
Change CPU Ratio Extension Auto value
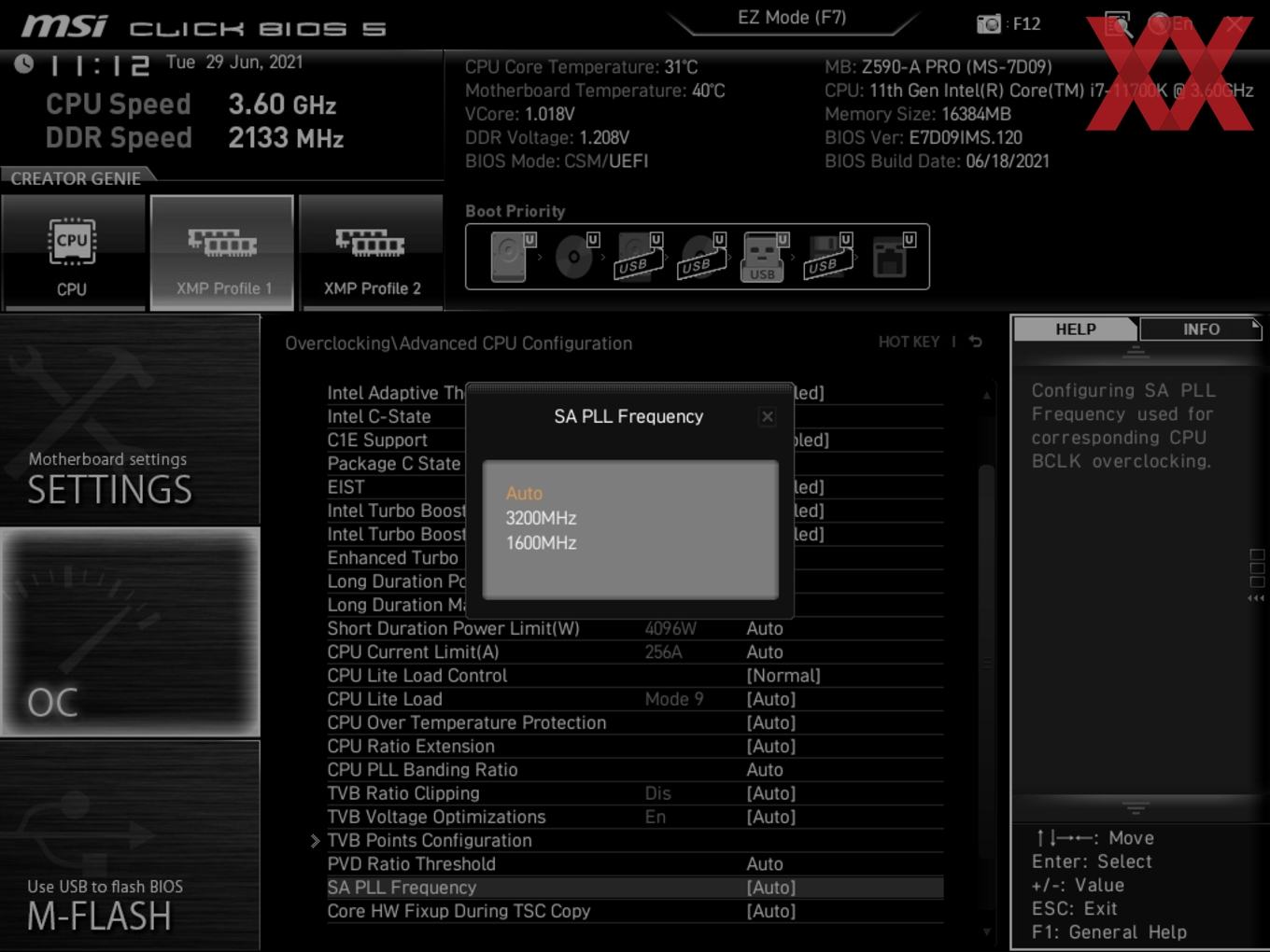pos(771,747)
